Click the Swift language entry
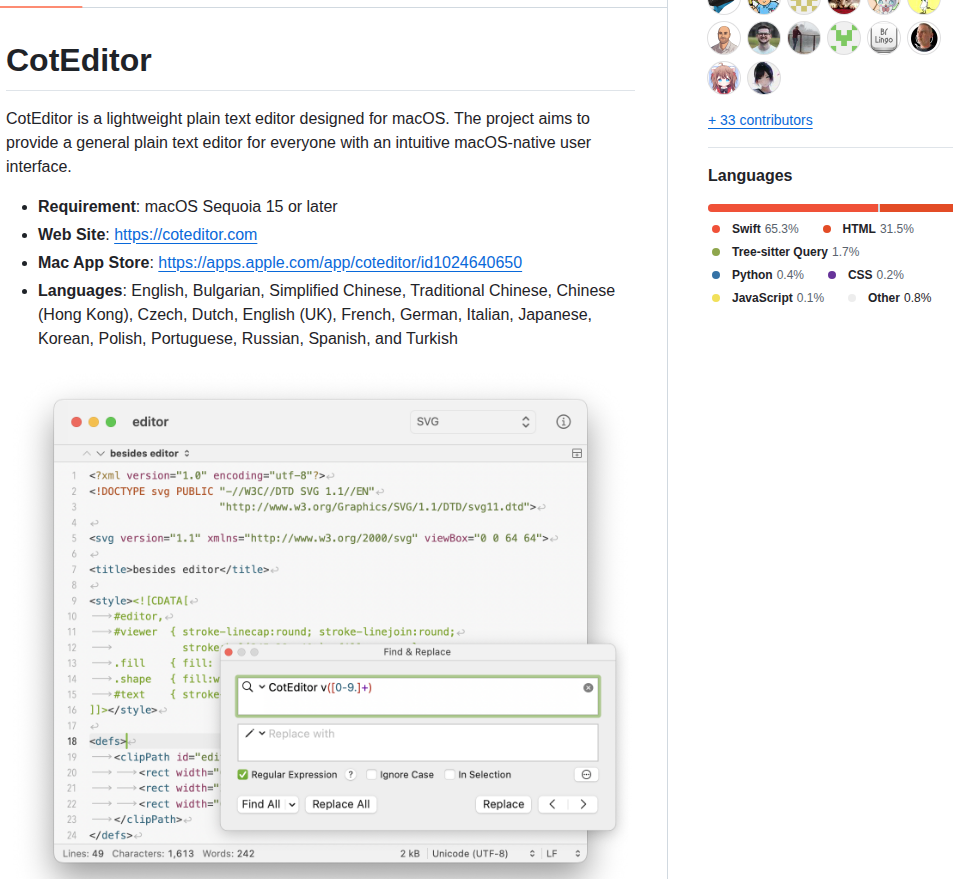The width and height of the screenshot is (953, 879). click(x=755, y=229)
